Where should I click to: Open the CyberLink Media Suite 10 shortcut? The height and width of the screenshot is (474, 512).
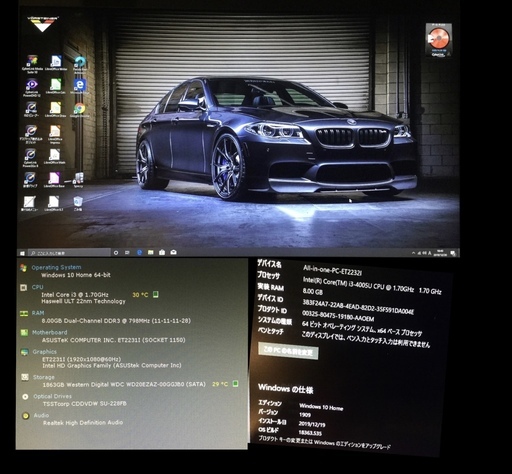(32, 63)
